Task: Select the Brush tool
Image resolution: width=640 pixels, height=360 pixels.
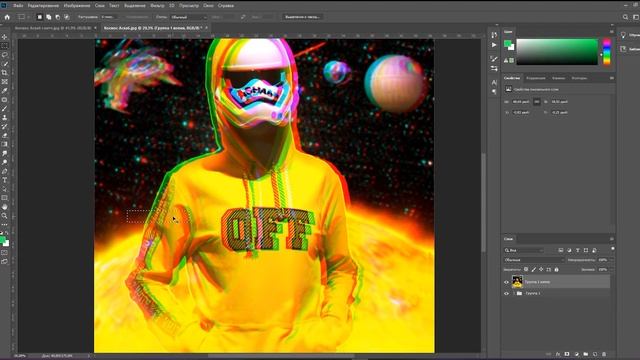Action: click(4, 109)
